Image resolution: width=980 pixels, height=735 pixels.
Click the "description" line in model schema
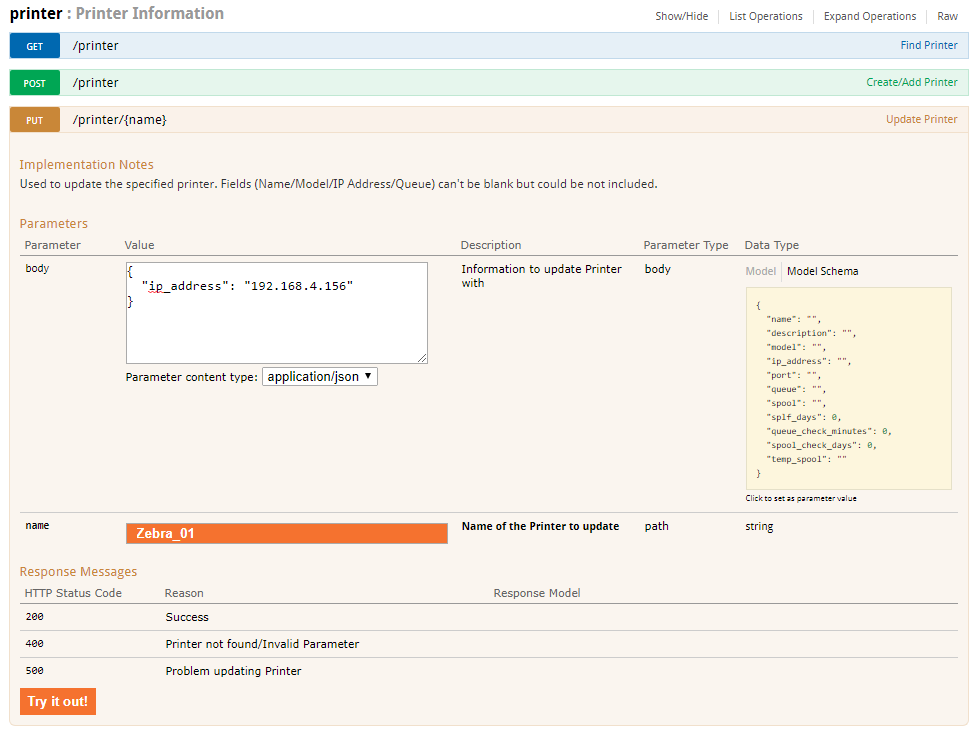pyautogui.click(x=811, y=333)
